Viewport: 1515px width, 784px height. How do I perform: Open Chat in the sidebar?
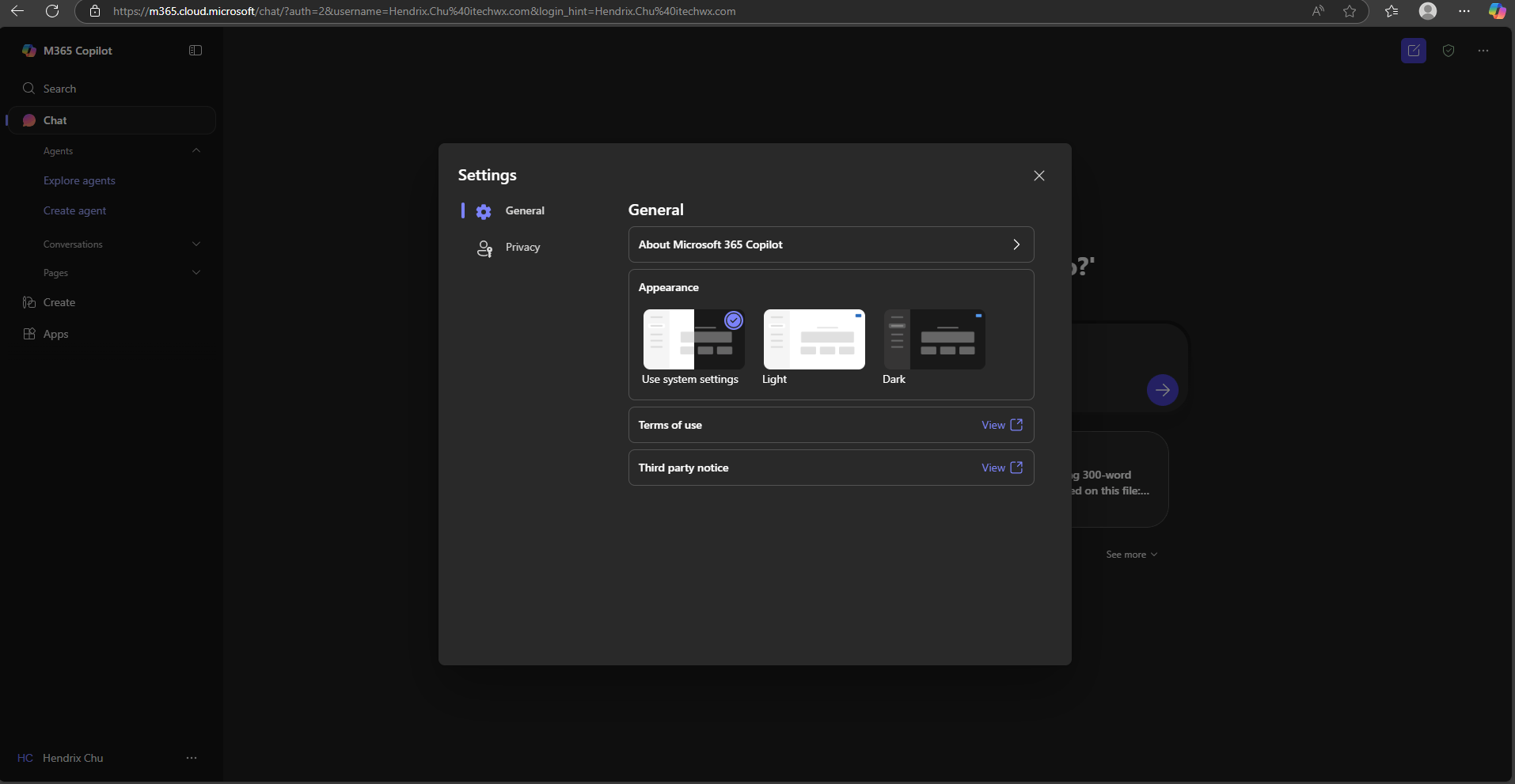111,120
